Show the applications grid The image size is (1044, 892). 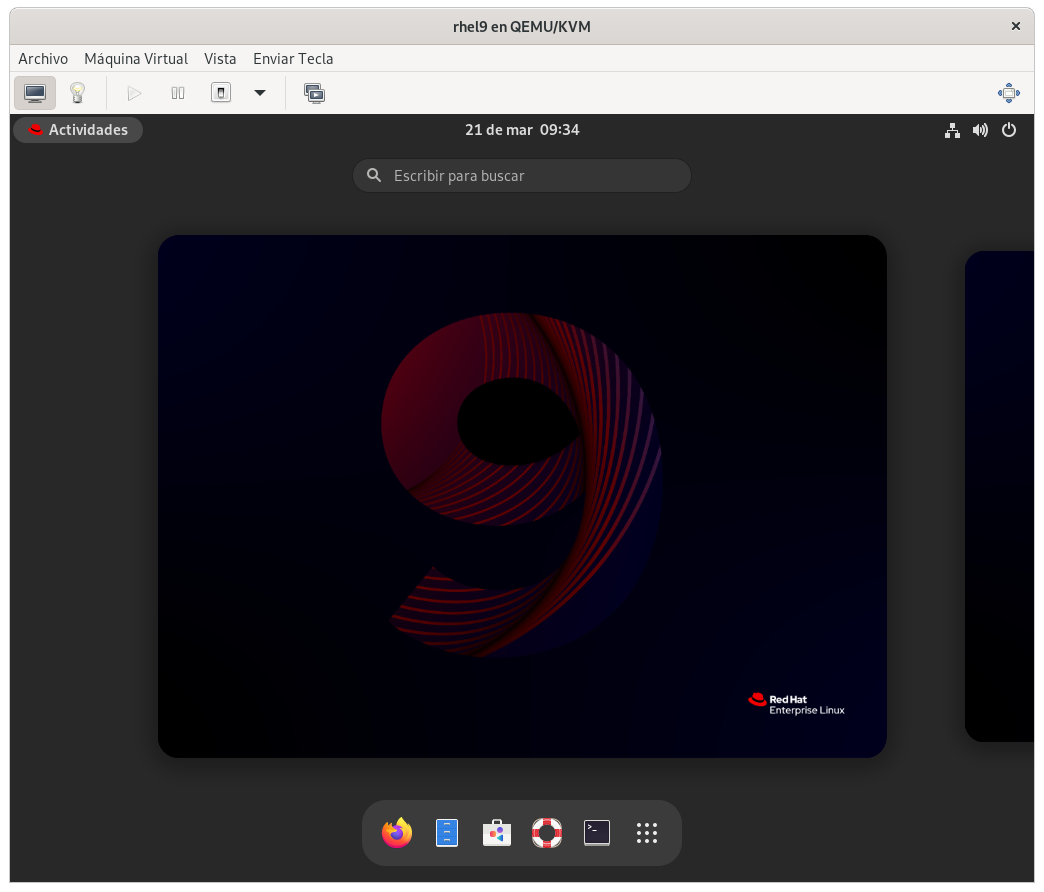[647, 832]
